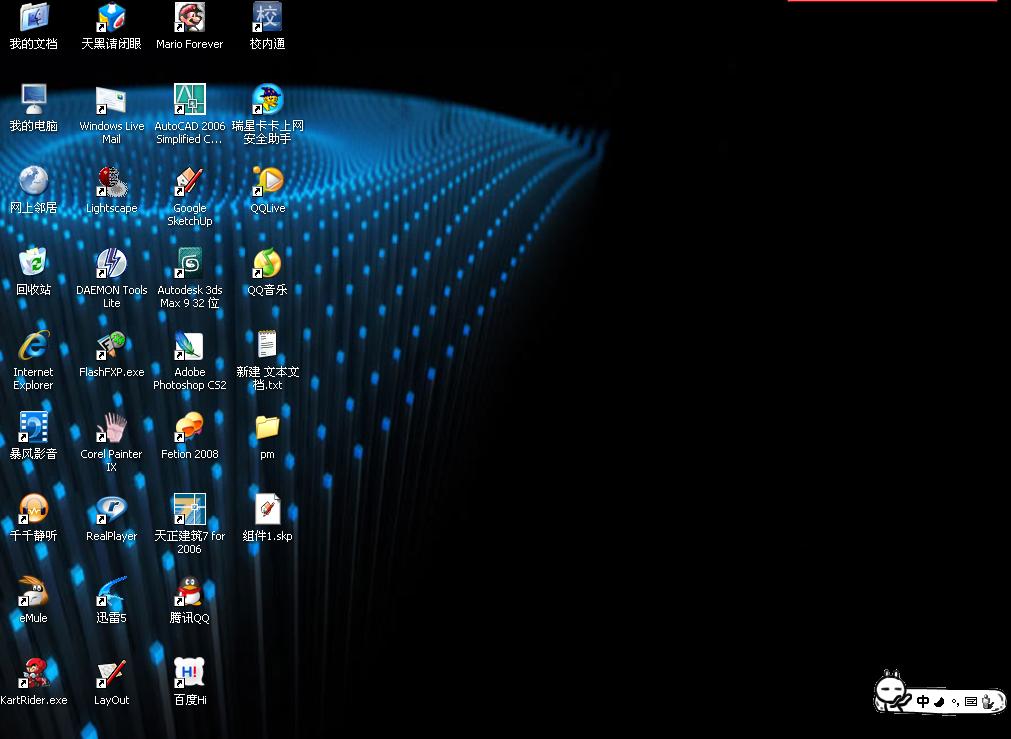Toggle the punctuation mode in the IME bar
The width and height of the screenshot is (1011, 739).
coord(955,702)
